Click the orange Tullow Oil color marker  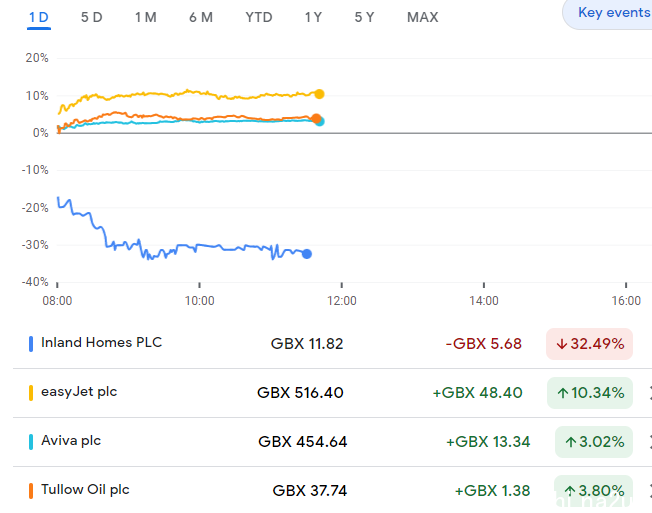(31, 491)
